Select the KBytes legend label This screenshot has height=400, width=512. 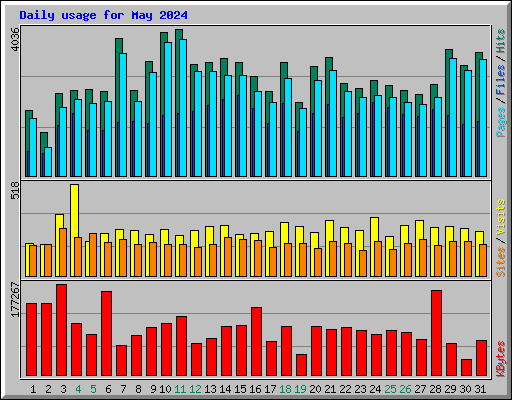501,359
